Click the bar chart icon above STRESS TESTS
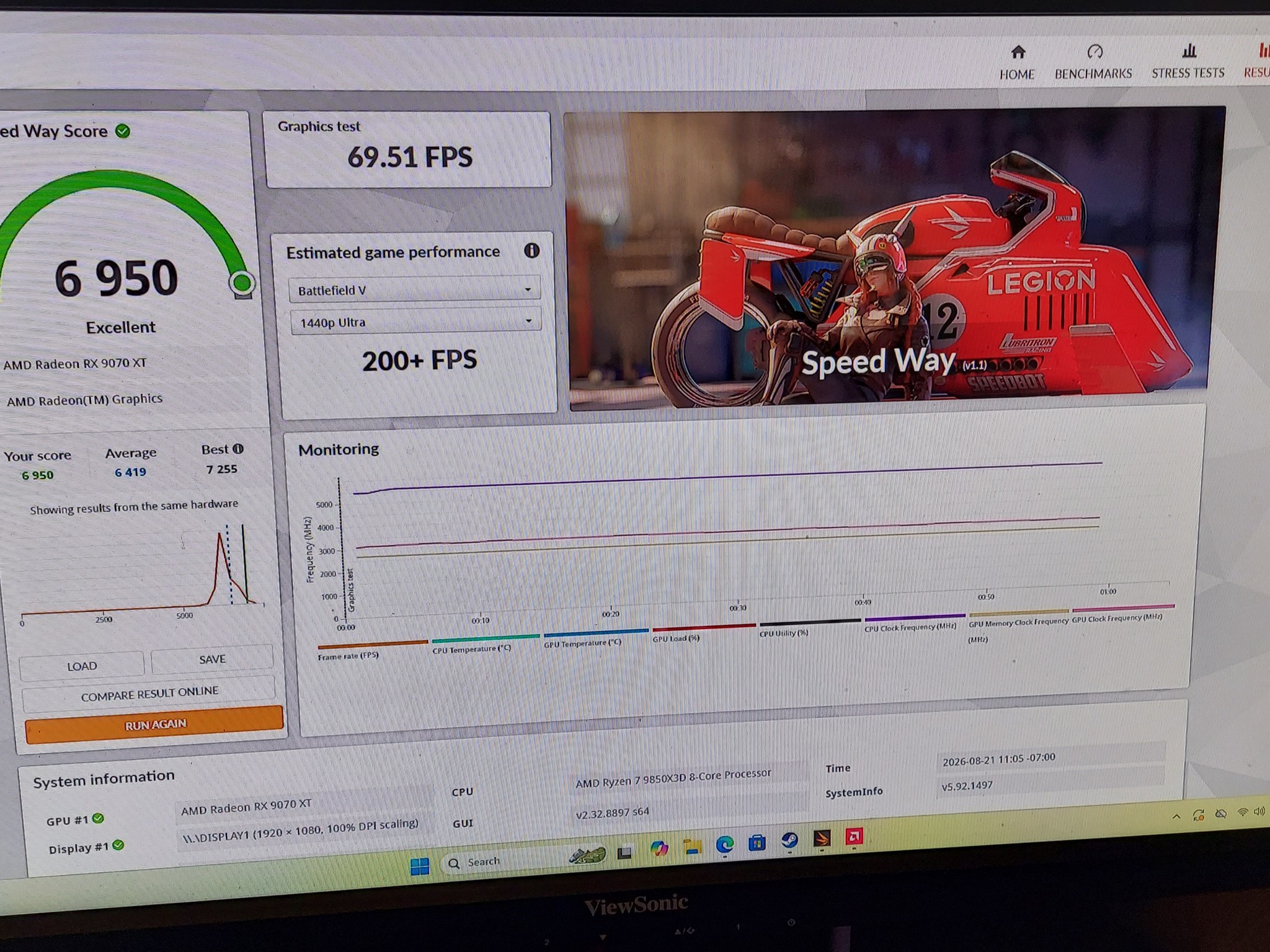1270x952 pixels. click(x=1189, y=50)
